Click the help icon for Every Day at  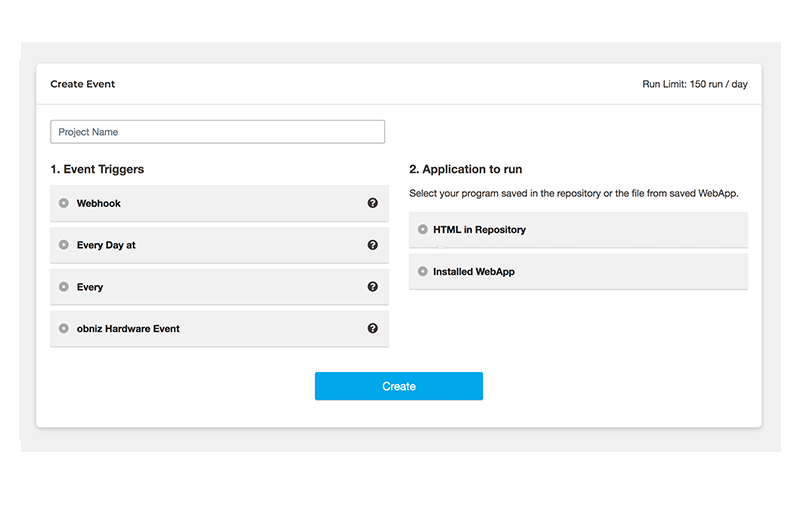point(373,245)
